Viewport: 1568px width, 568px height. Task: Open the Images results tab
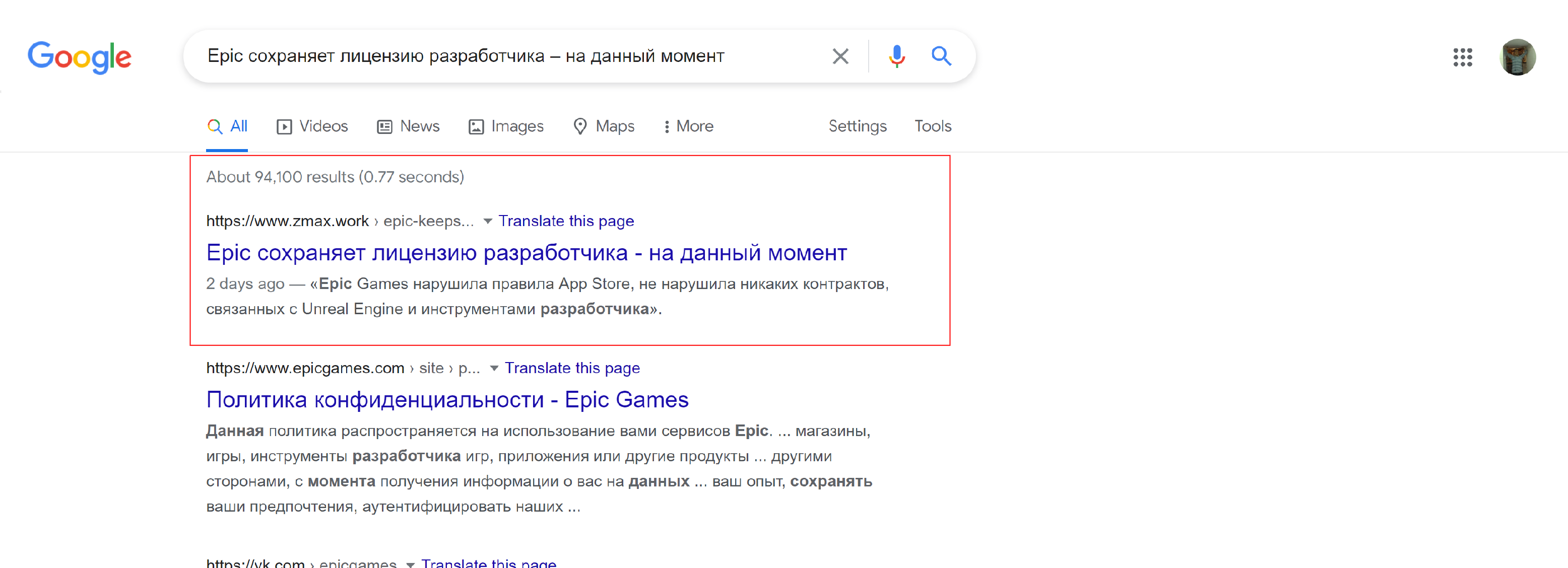(x=506, y=126)
